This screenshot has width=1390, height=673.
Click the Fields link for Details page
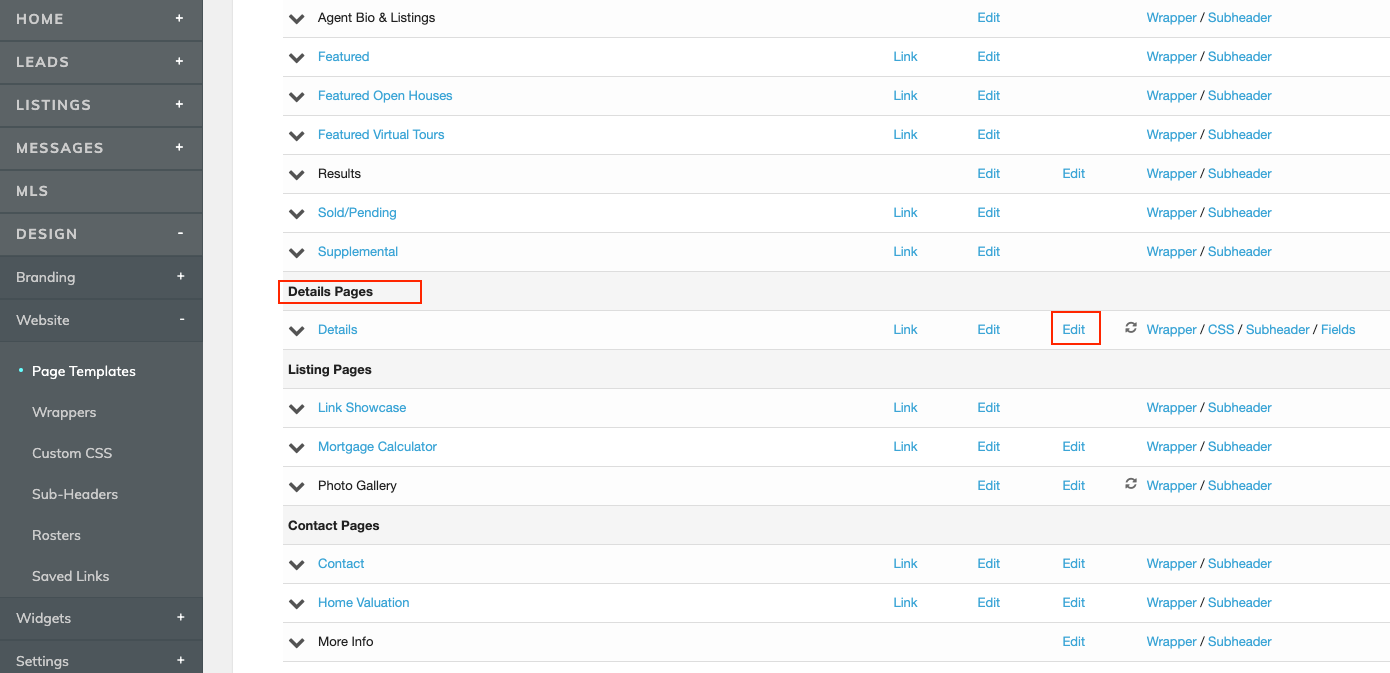tap(1338, 329)
